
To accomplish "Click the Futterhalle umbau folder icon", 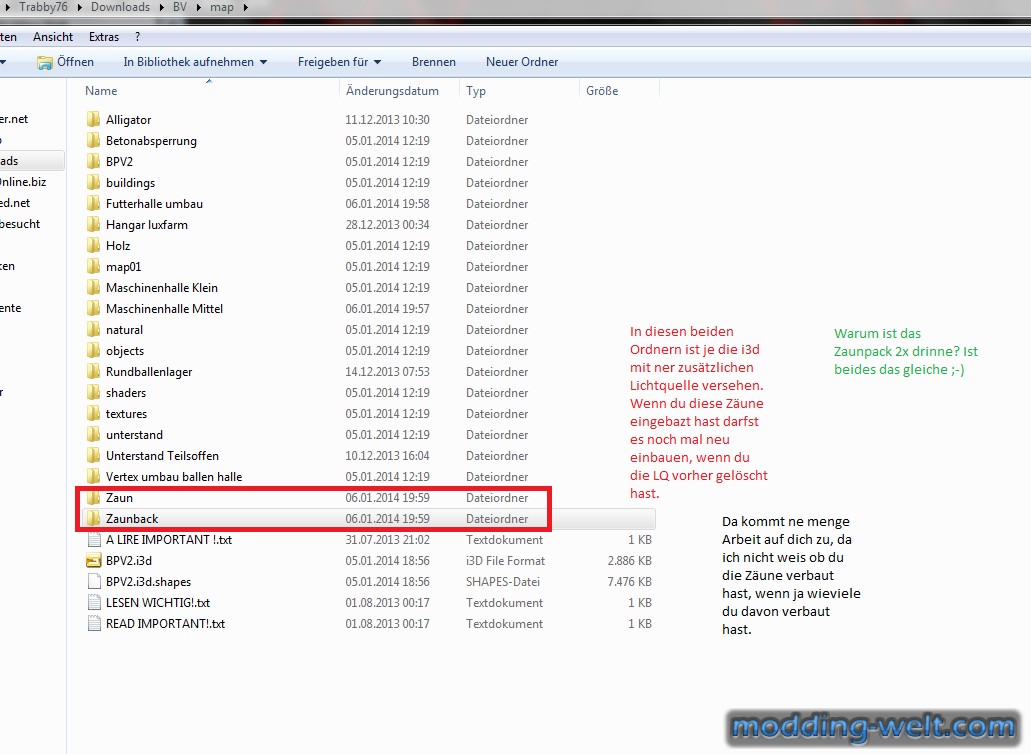I will [x=93, y=204].
